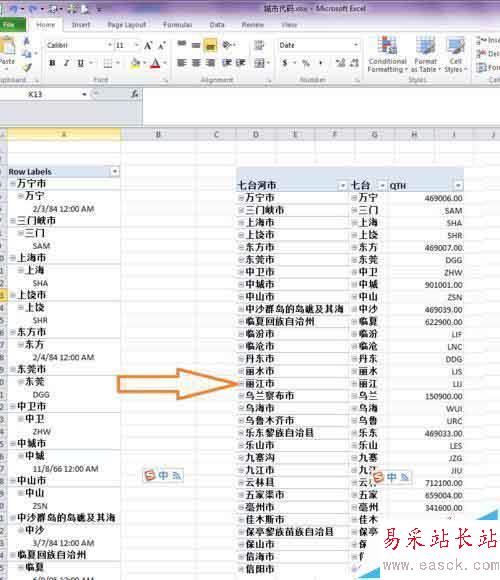
Task: Decrease the indent
Action: point(227,63)
